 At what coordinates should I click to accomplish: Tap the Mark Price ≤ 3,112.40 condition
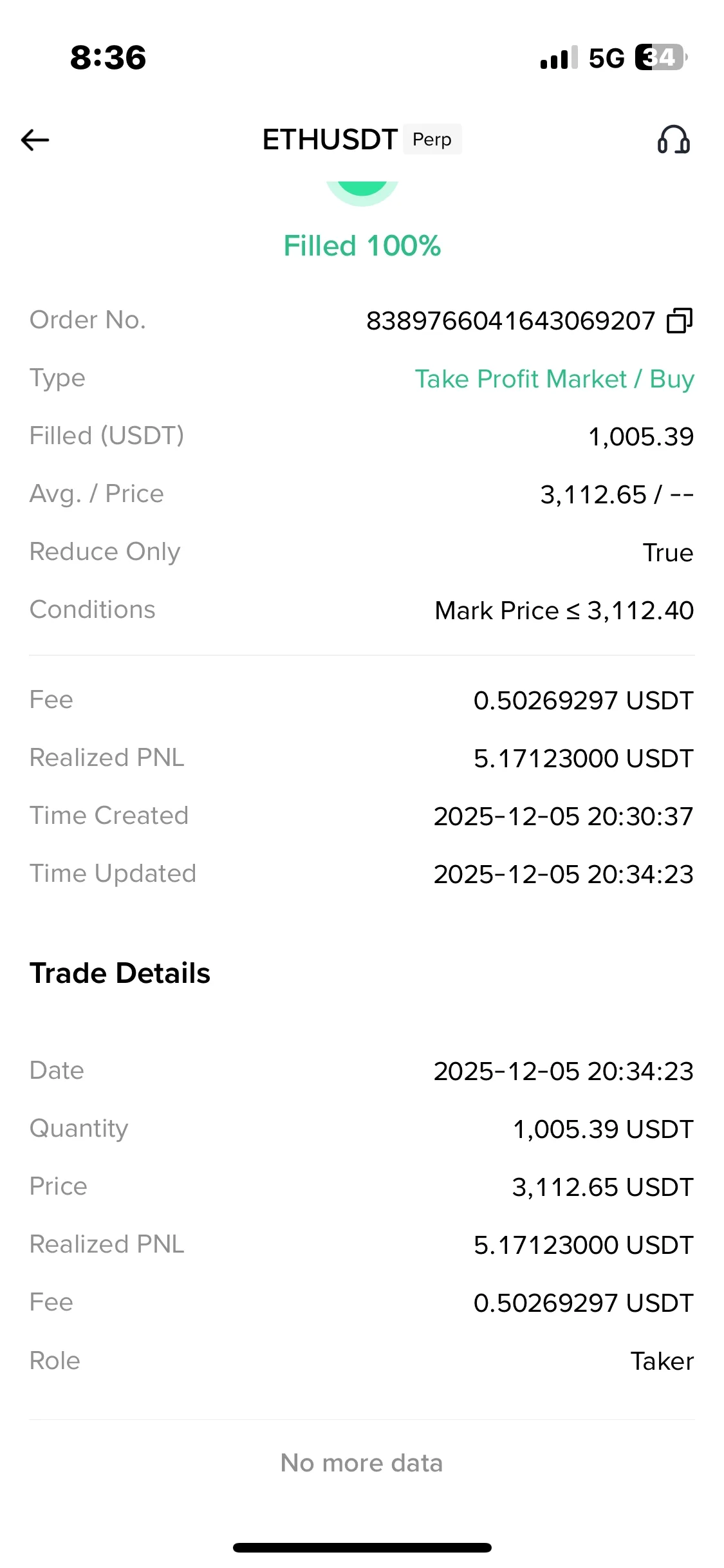[x=564, y=611]
